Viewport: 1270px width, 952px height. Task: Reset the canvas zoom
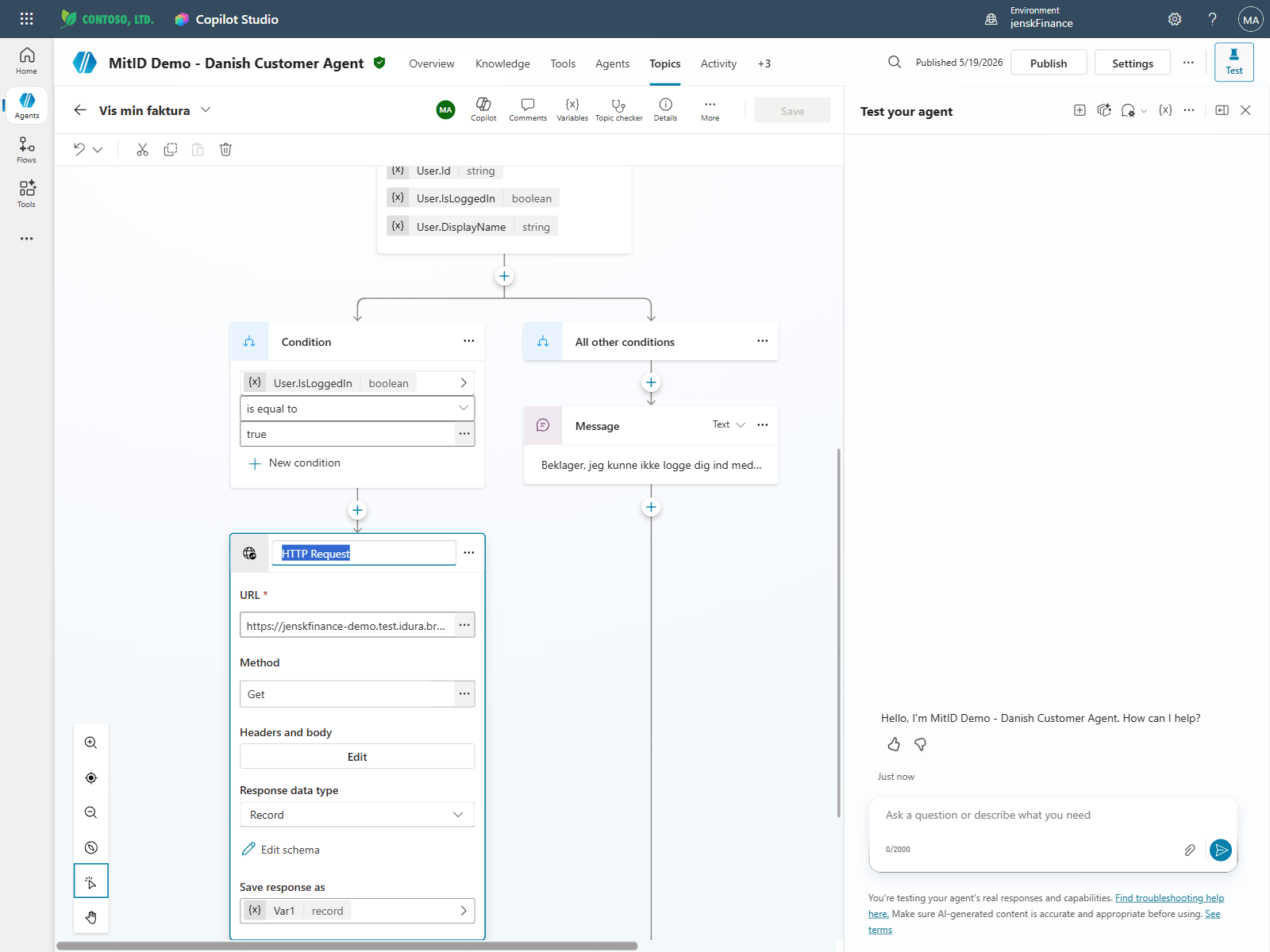coord(91,847)
